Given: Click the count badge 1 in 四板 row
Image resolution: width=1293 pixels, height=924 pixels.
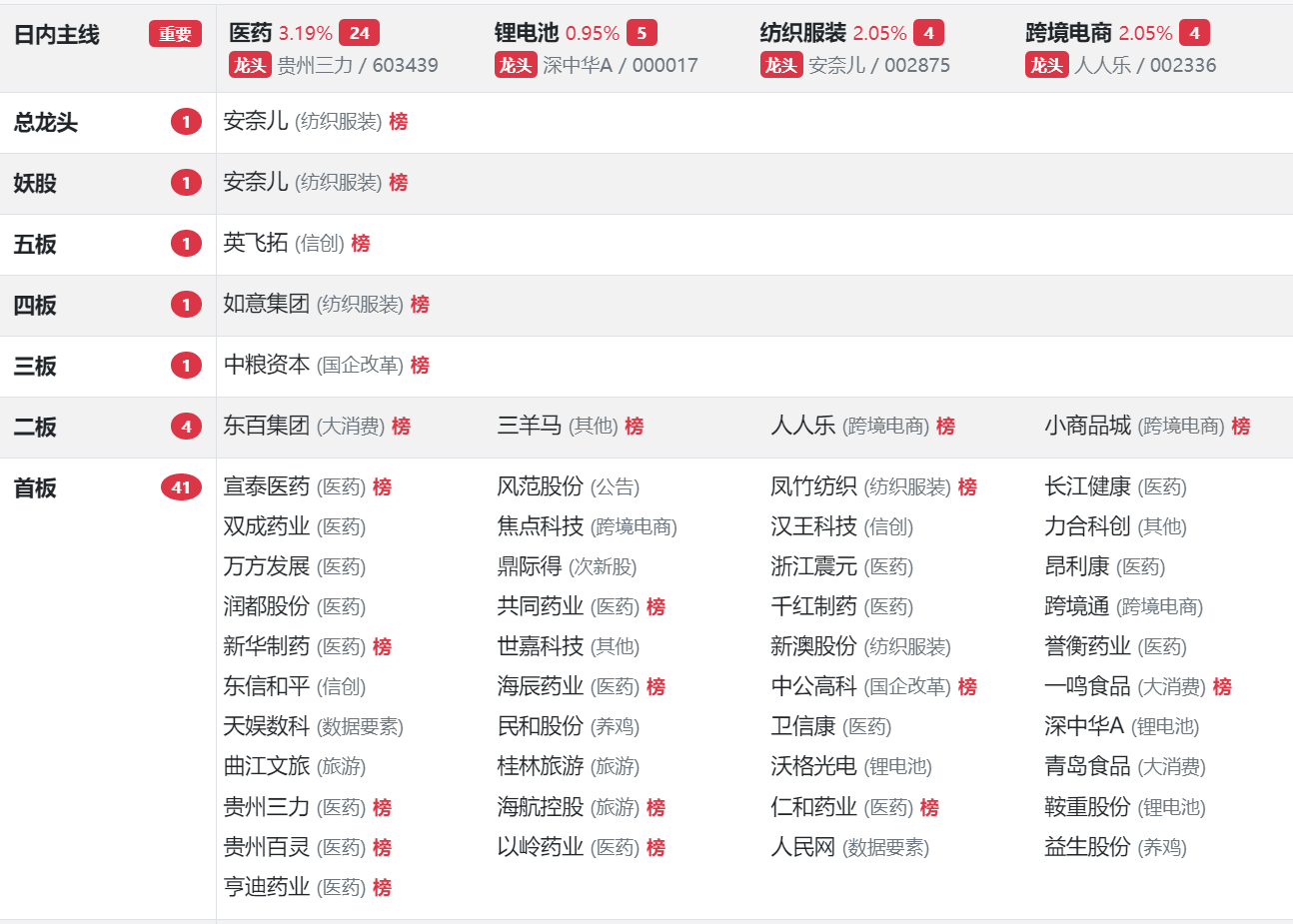Looking at the screenshot, I should click(186, 305).
